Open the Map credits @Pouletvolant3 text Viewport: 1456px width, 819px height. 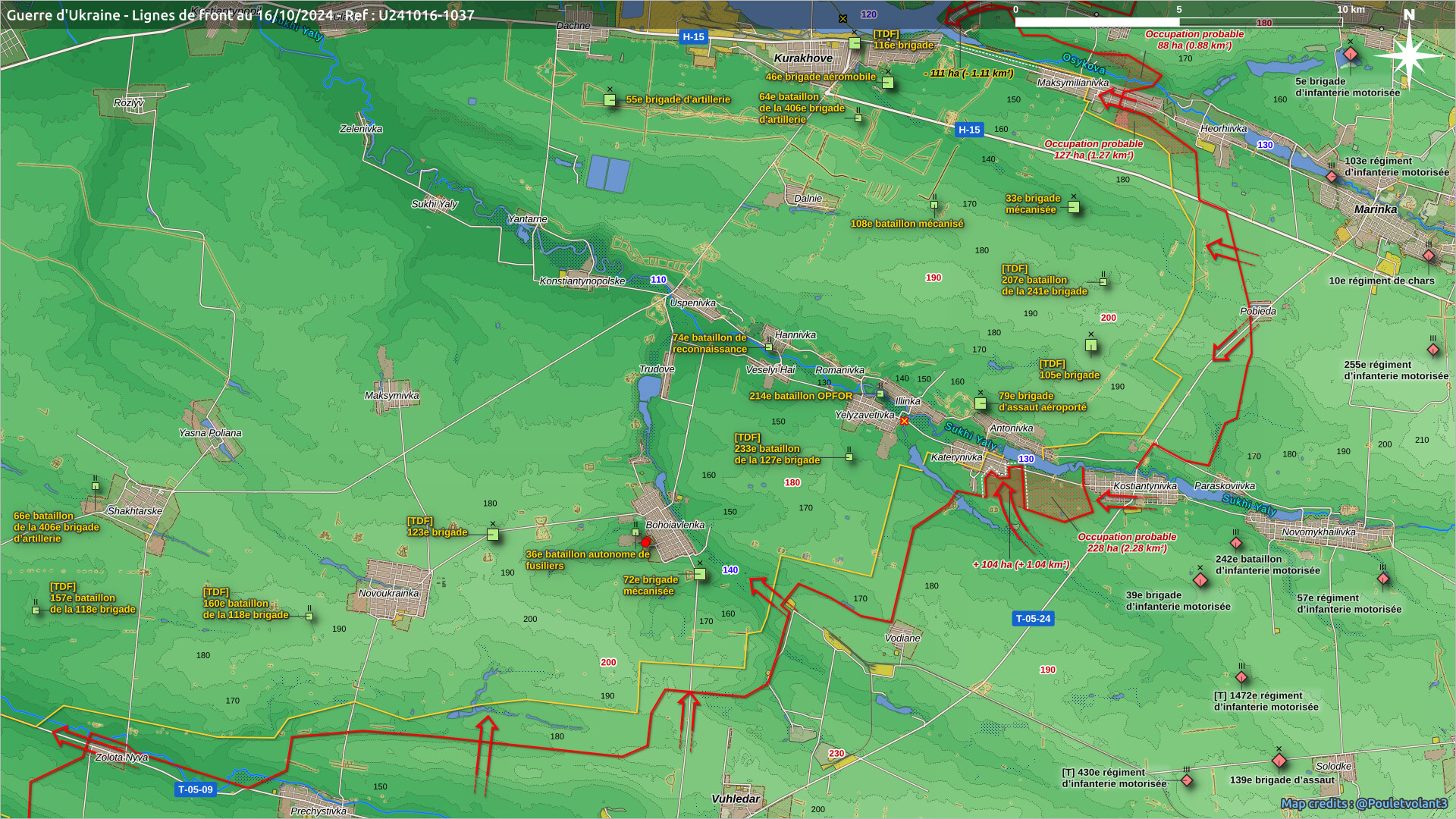(x=1363, y=803)
